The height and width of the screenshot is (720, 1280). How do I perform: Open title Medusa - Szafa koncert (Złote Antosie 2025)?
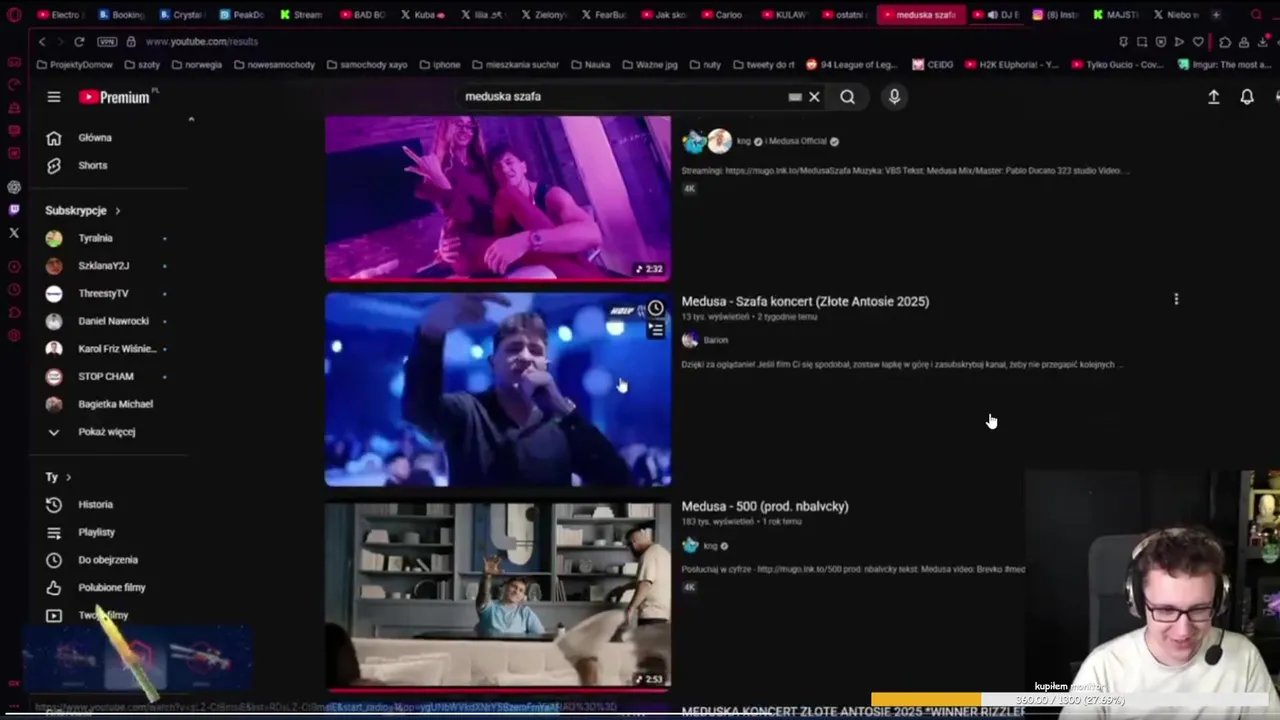(x=805, y=301)
